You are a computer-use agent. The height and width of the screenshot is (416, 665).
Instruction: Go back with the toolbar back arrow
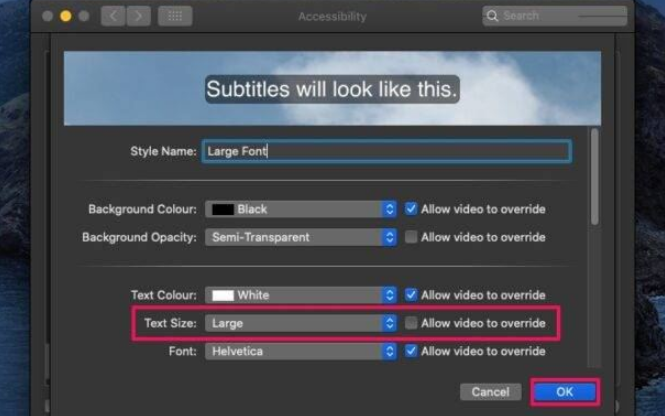pyautogui.click(x=113, y=16)
